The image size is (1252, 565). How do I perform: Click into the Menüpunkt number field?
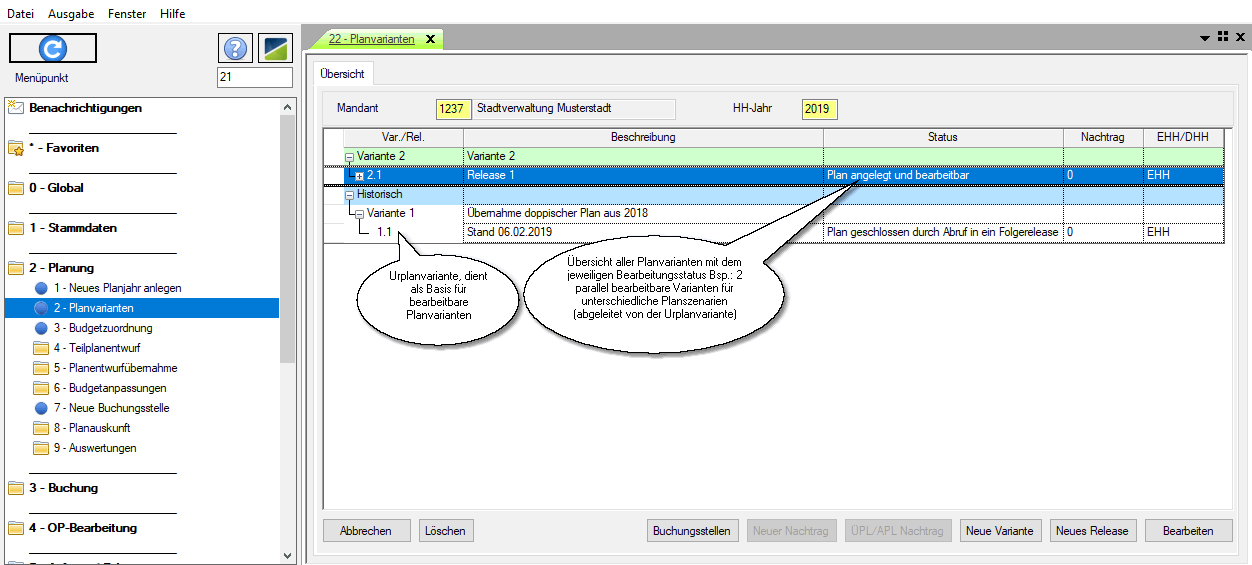click(x=254, y=77)
